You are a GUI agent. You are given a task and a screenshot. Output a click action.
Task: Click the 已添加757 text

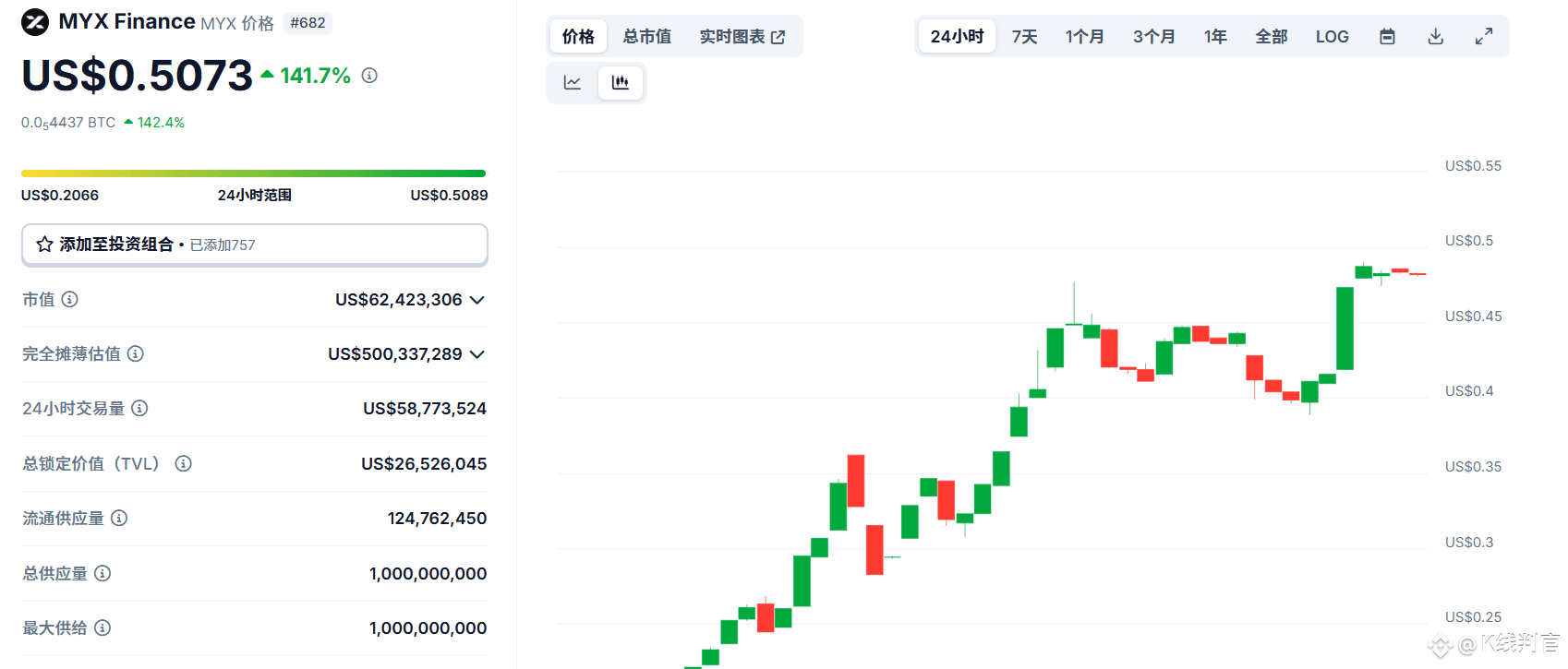tap(223, 245)
